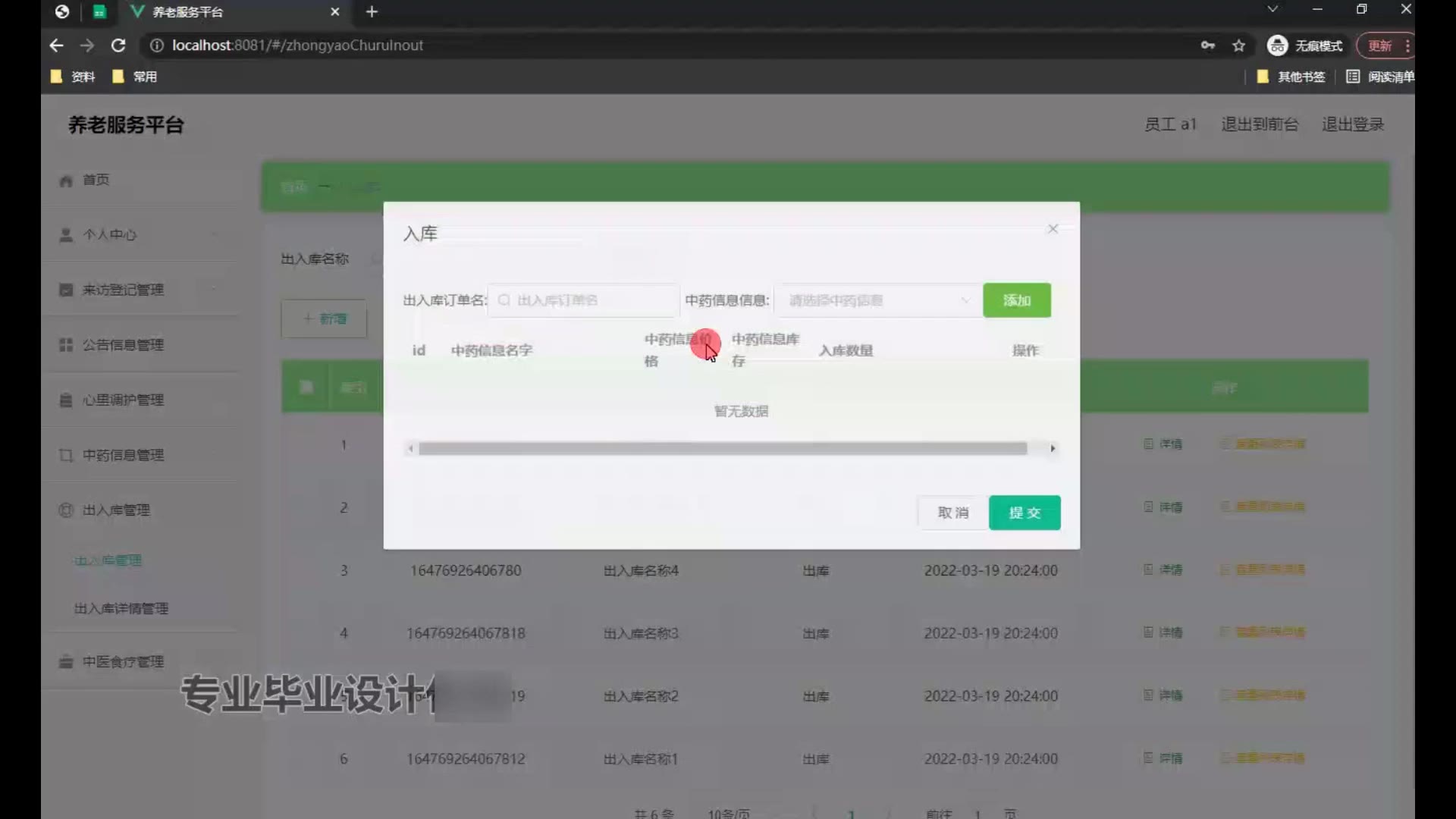Go back using the browser back arrow
This screenshot has width=1456, height=819.
click(x=56, y=45)
